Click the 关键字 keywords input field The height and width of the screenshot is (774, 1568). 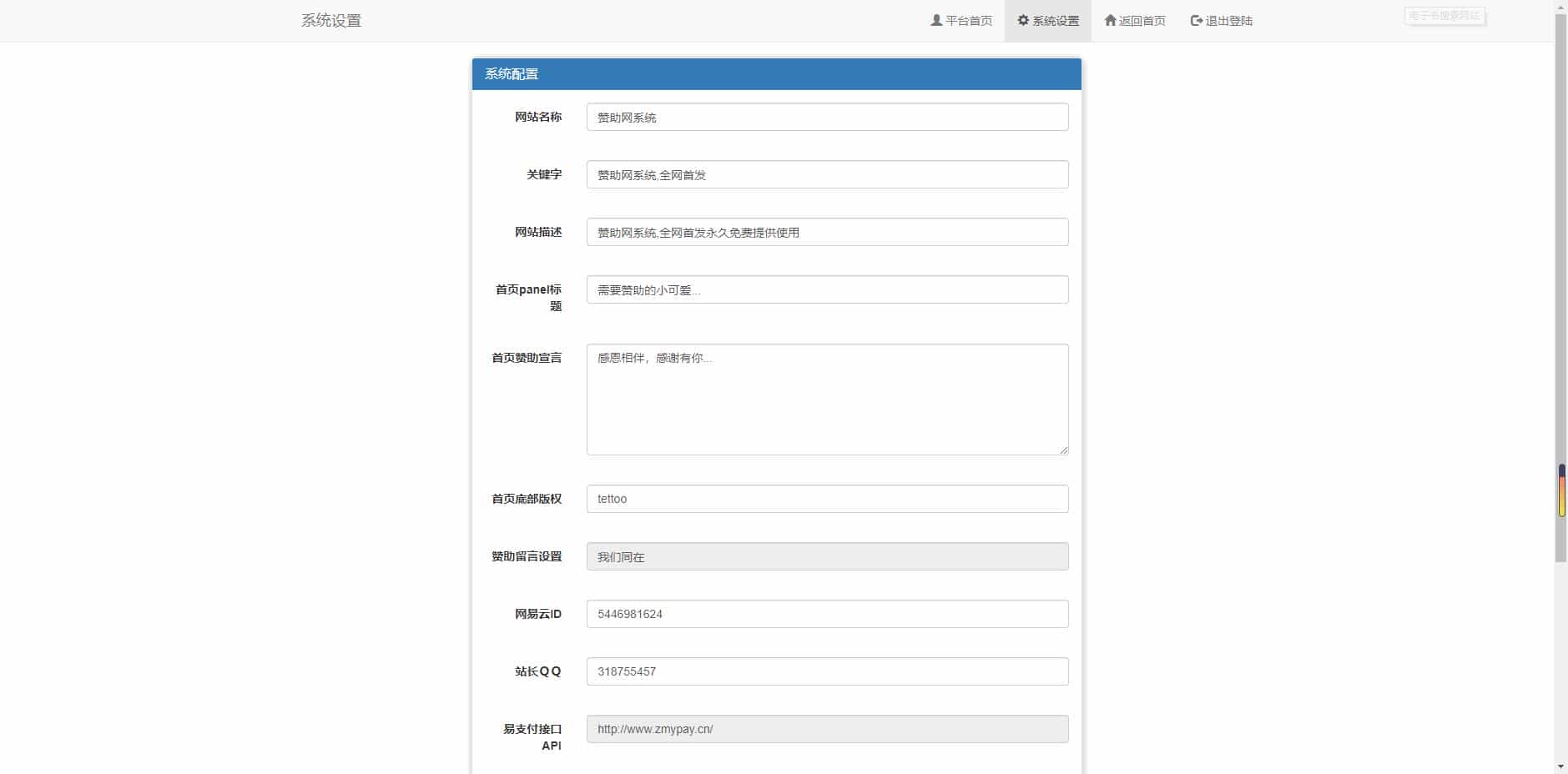click(x=827, y=174)
